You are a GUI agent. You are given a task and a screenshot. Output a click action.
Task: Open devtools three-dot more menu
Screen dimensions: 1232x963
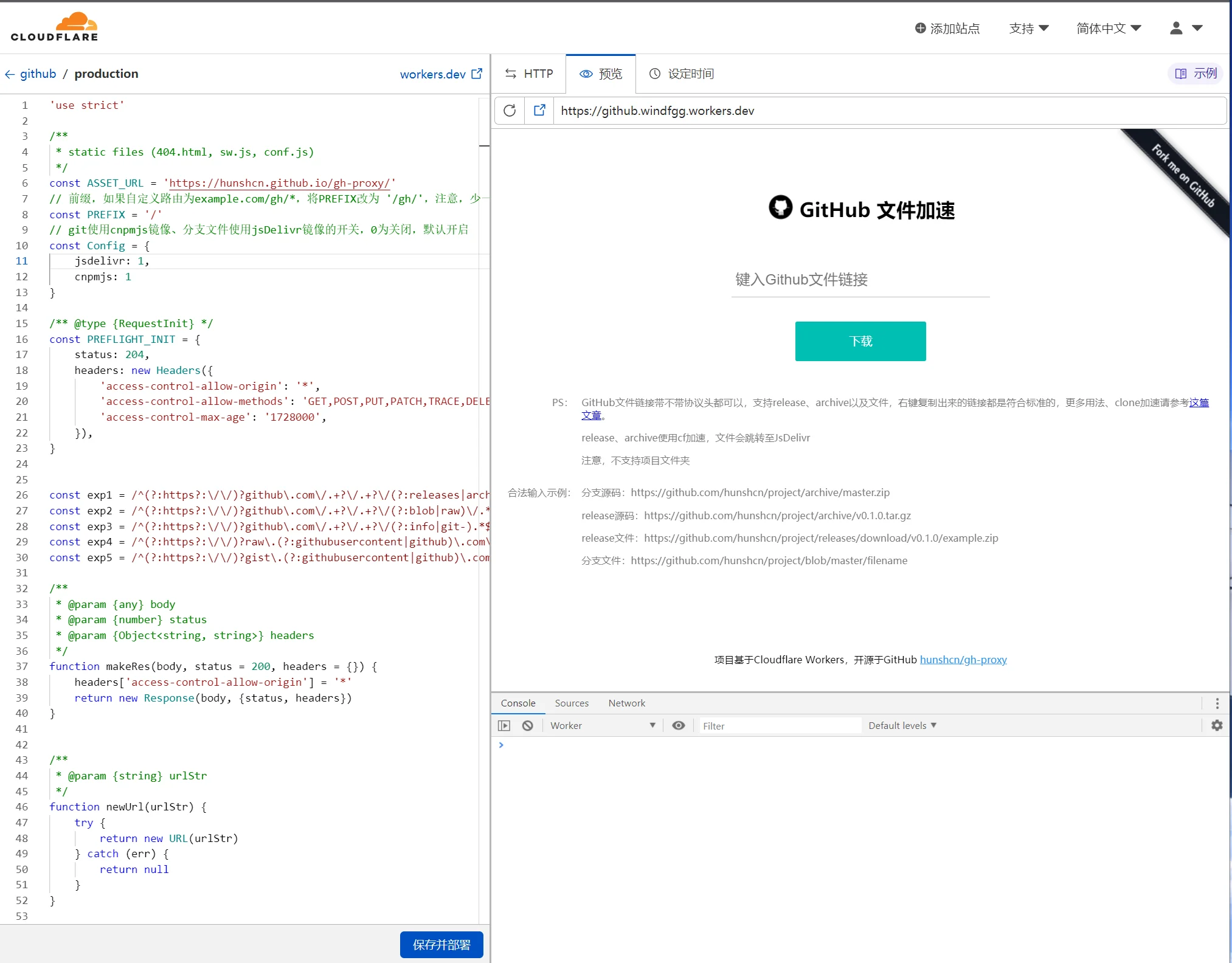[x=1217, y=703]
